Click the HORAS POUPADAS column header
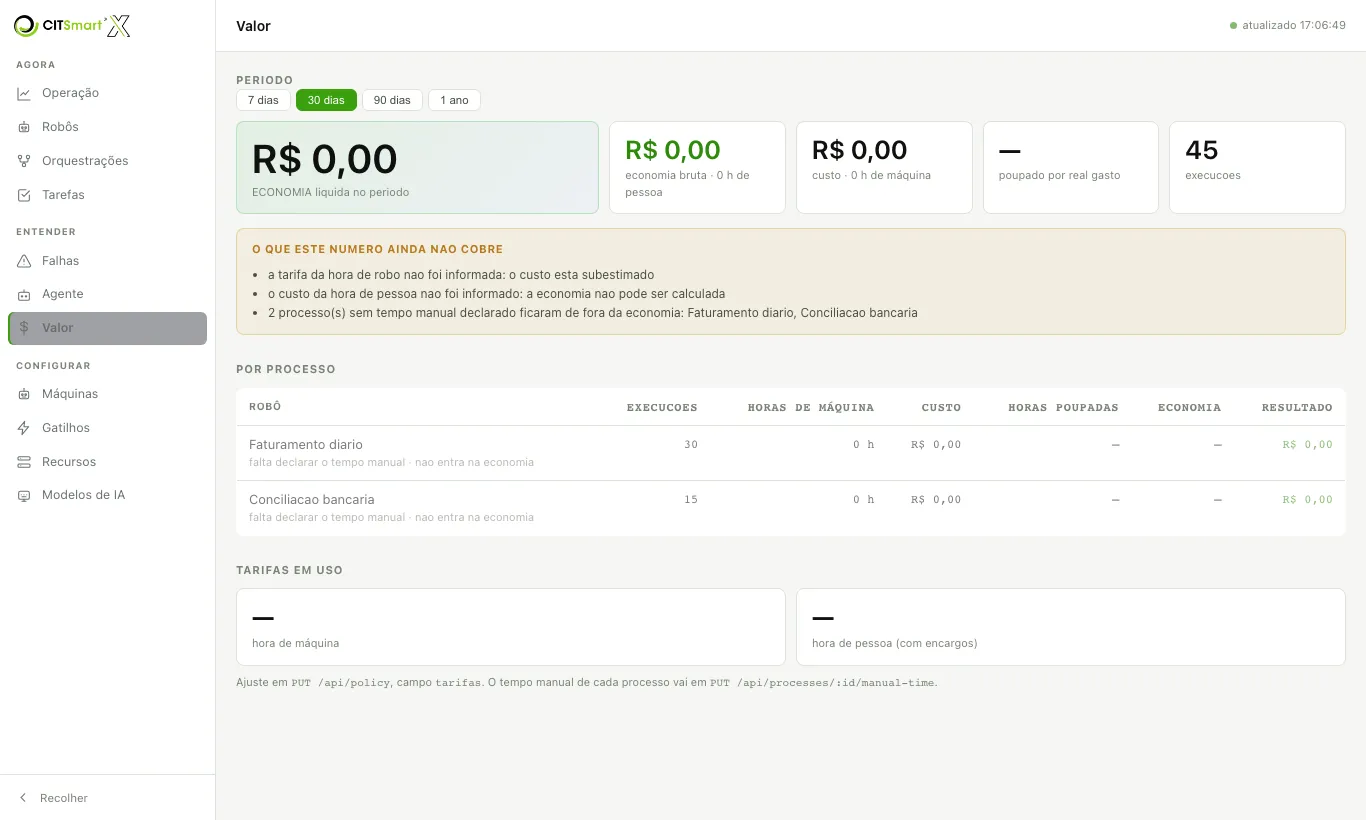This screenshot has width=1366, height=820. (1063, 408)
